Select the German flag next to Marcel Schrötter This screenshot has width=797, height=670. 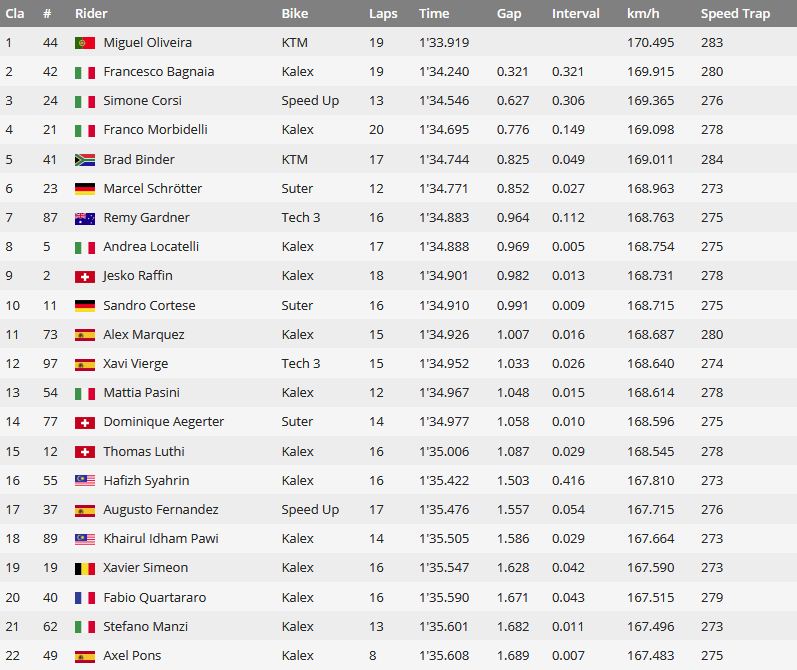coord(85,189)
